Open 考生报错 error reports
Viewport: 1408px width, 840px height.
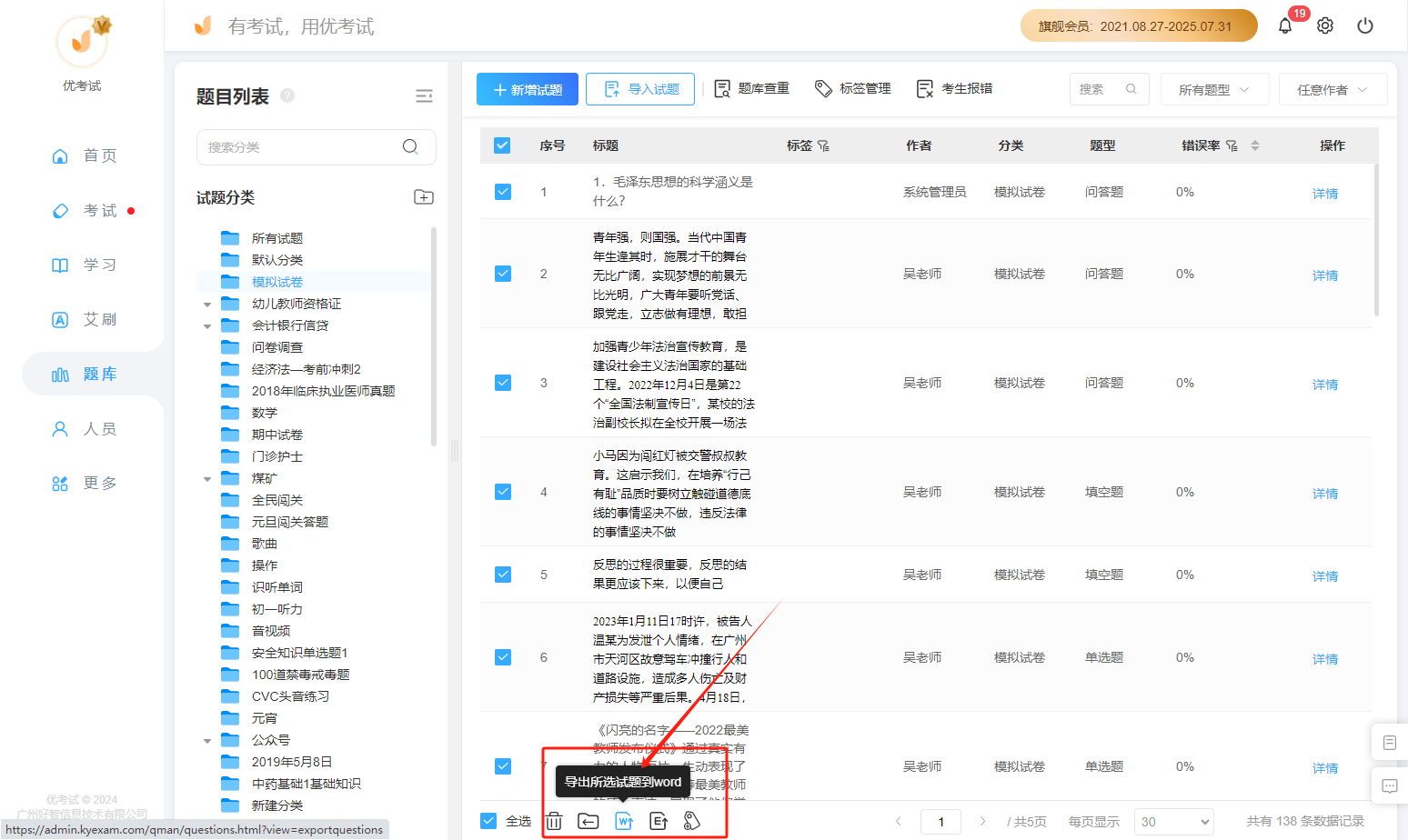pos(955,88)
